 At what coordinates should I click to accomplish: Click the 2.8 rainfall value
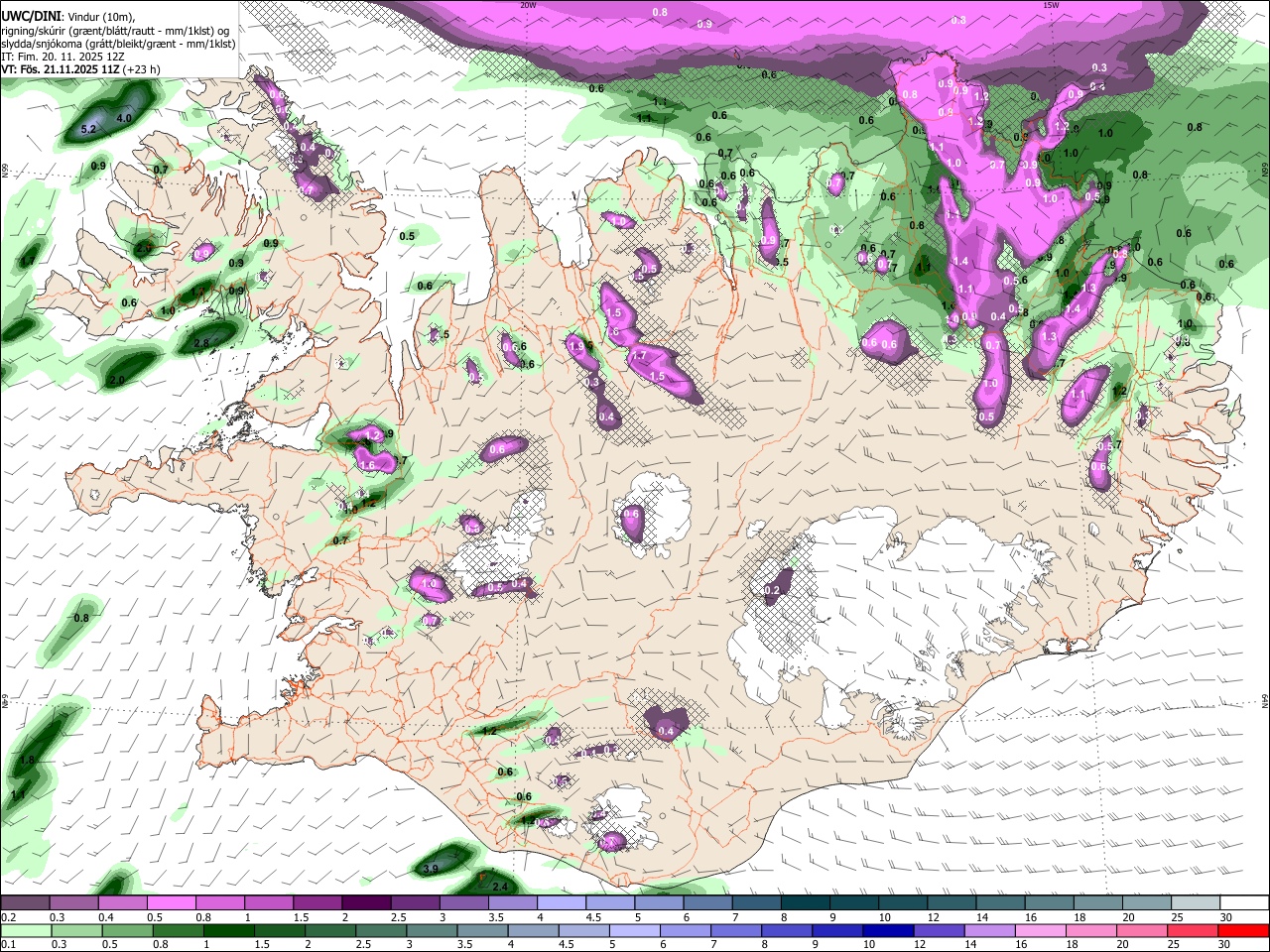point(201,343)
